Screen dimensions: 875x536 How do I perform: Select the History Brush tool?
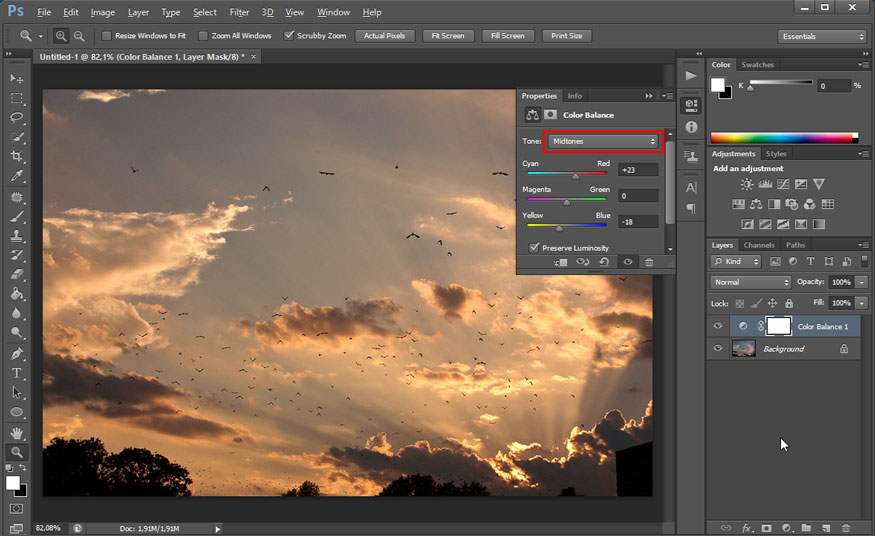click(x=17, y=255)
